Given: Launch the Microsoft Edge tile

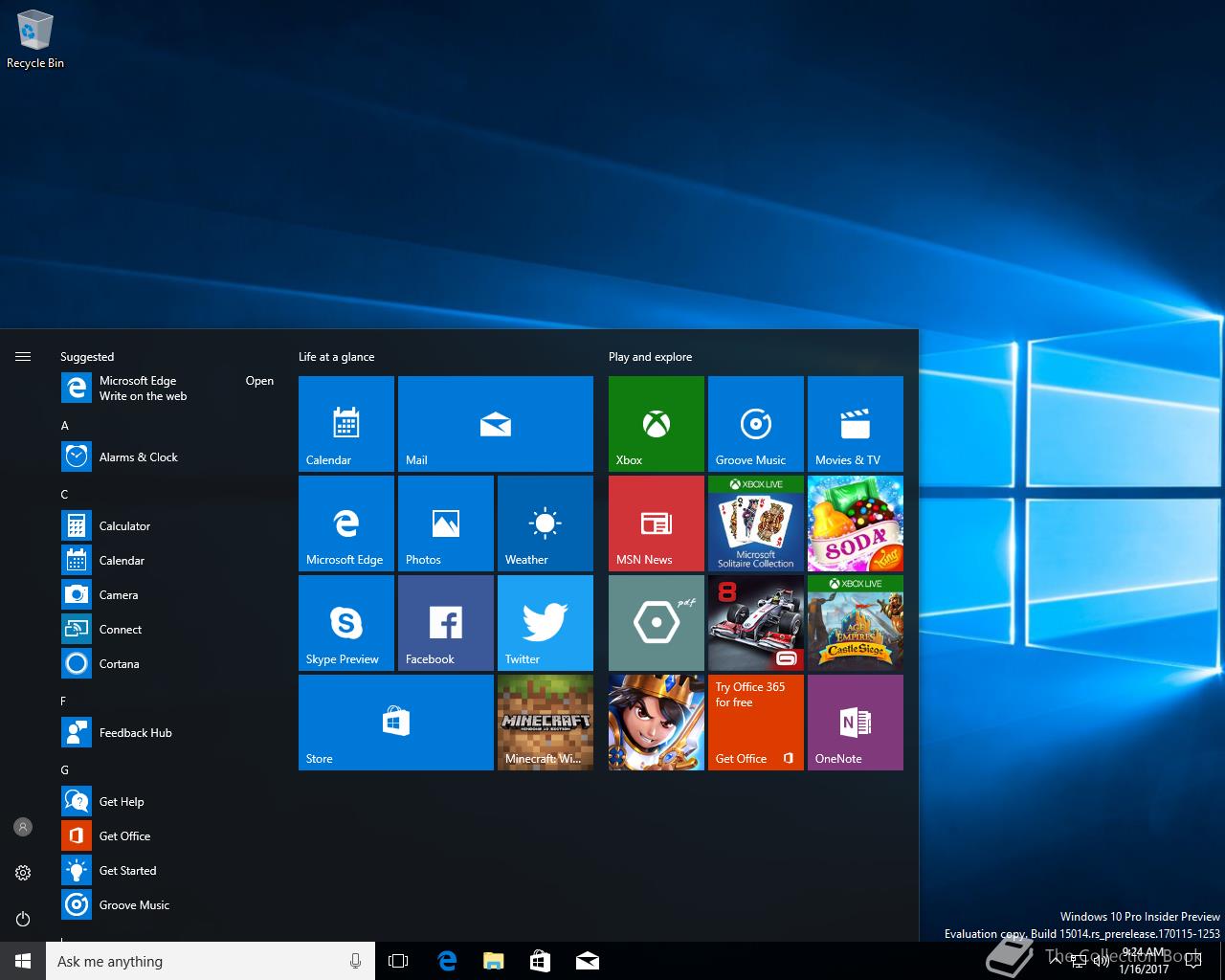Looking at the screenshot, I should coord(346,523).
